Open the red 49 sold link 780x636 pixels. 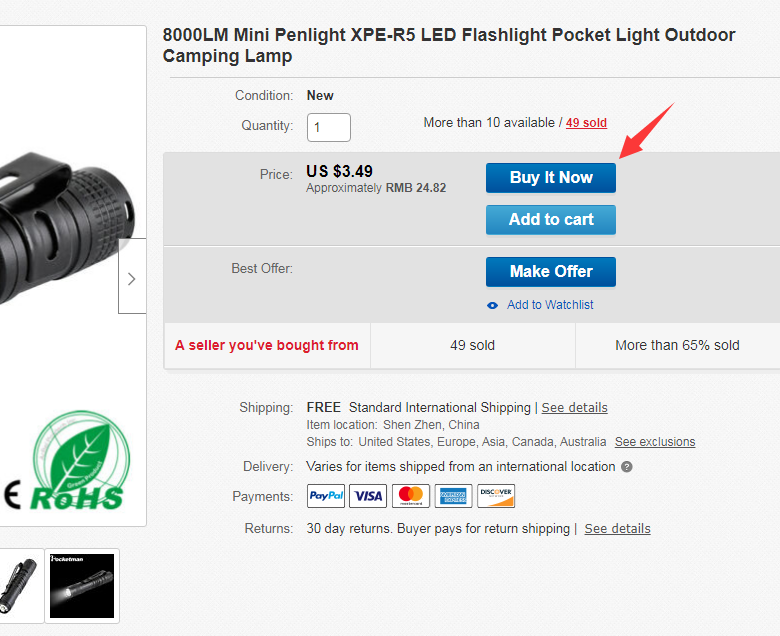point(586,123)
